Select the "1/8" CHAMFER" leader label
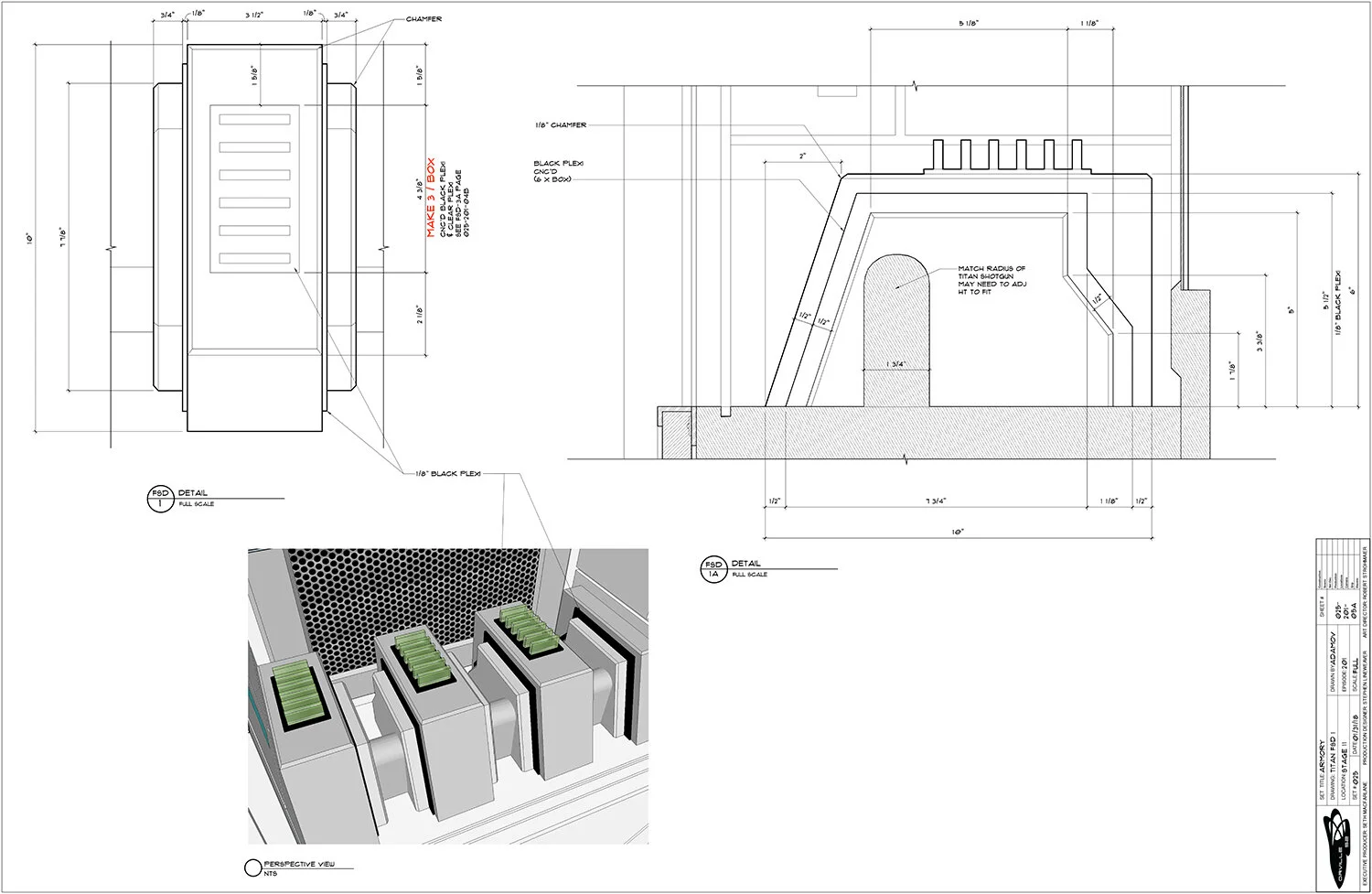Viewport: 1372px width, 894px height. [x=561, y=125]
